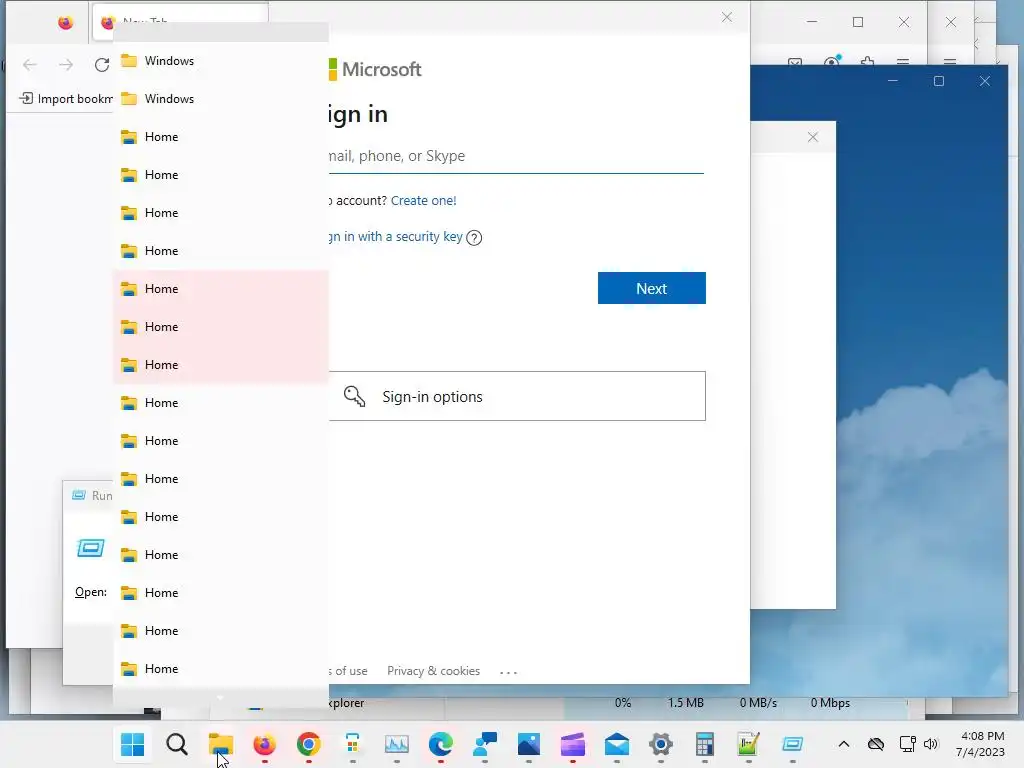This screenshot has width=1024, height=768.
Task: Select the pinned Firefox tab icon
Action: (65, 23)
